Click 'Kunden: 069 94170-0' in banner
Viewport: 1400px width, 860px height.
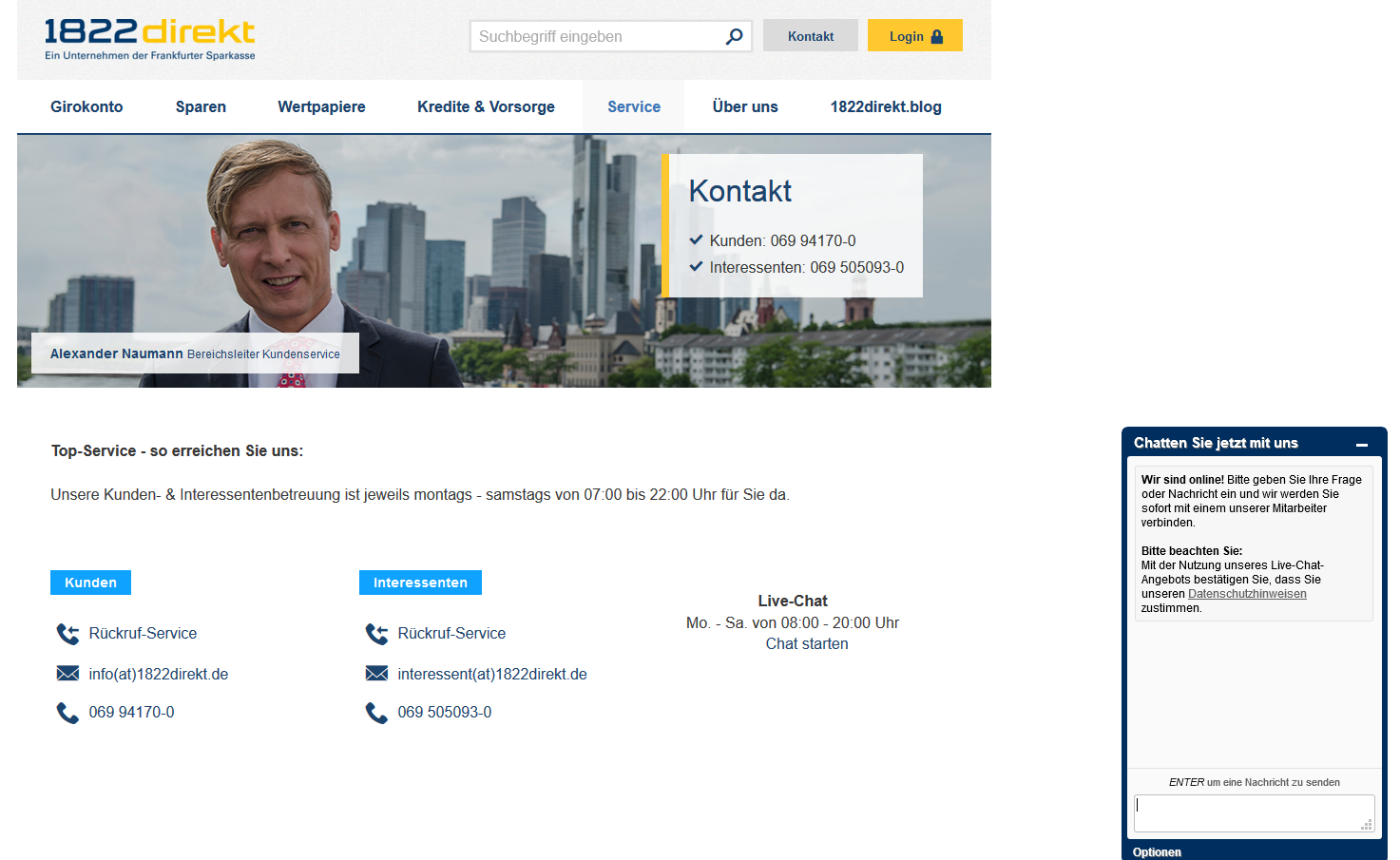(x=782, y=241)
